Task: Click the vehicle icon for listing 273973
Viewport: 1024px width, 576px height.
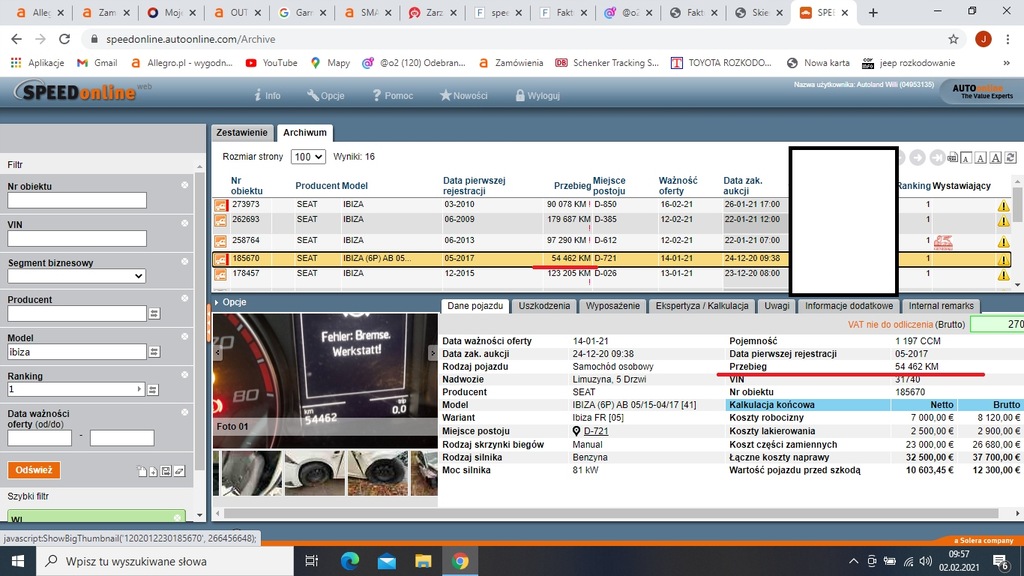Action: [221, 206]
